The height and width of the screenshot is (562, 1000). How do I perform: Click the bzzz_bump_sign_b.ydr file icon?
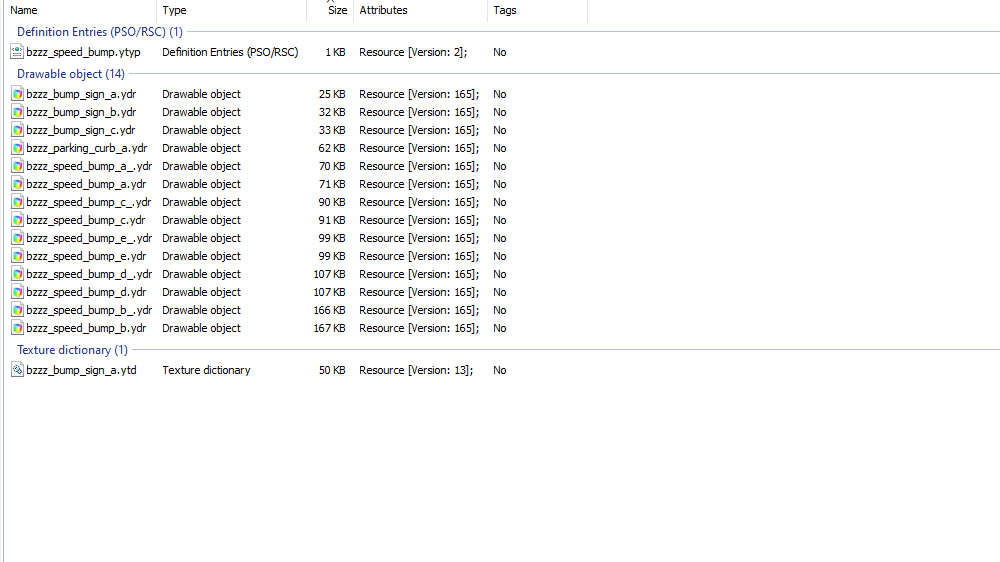tap(17, 112)
